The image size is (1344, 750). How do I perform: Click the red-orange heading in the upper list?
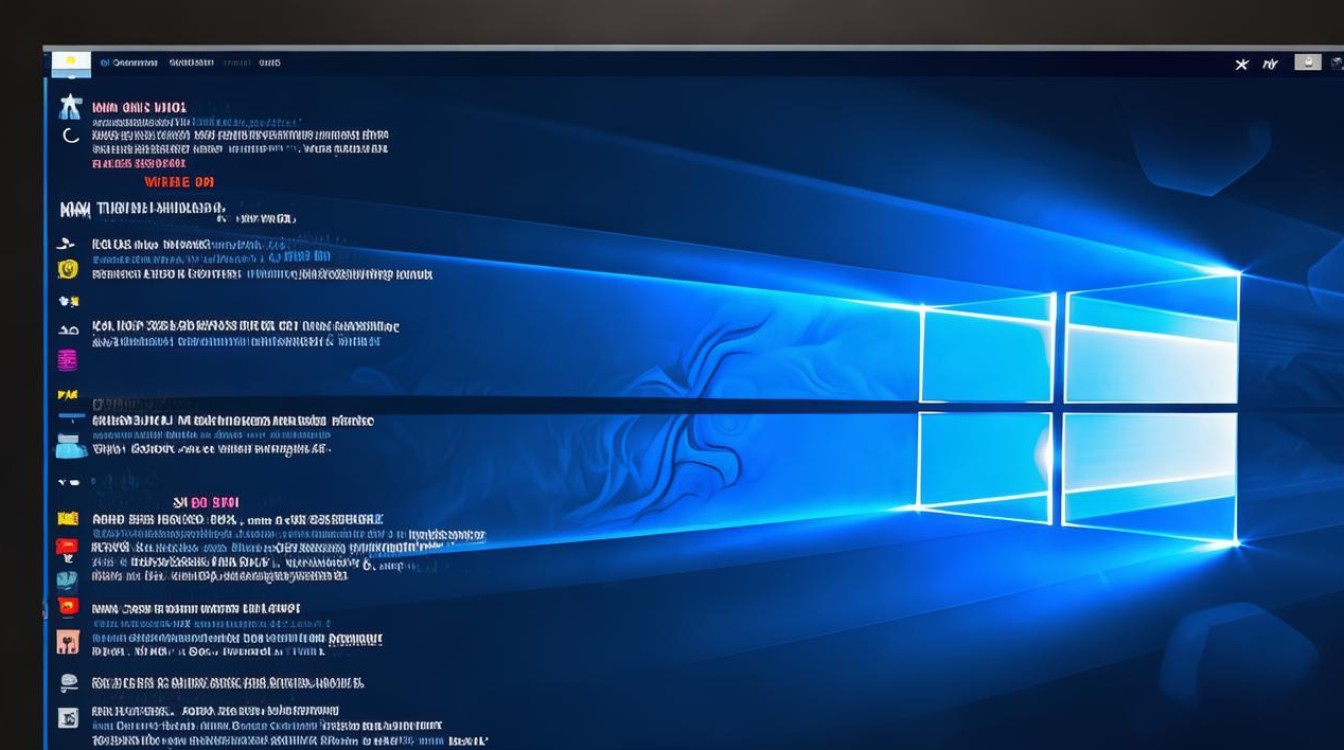pyautogui.click(x=179, y=182)
